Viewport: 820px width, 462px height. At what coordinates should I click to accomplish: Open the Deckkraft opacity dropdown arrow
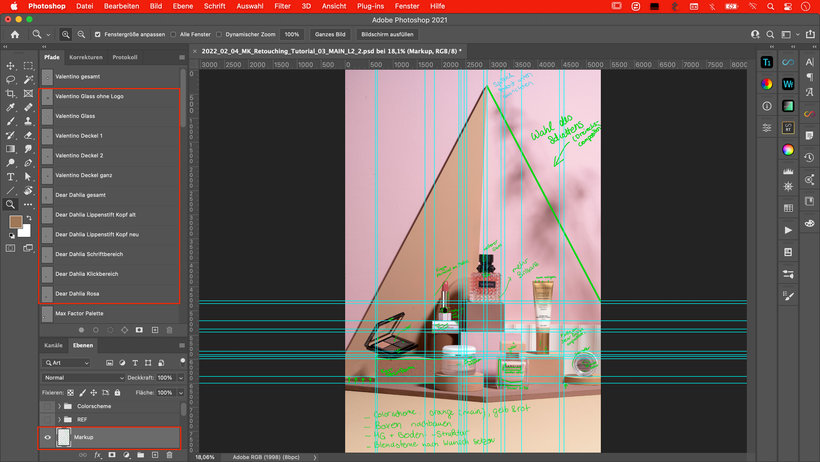click(181, 378)
